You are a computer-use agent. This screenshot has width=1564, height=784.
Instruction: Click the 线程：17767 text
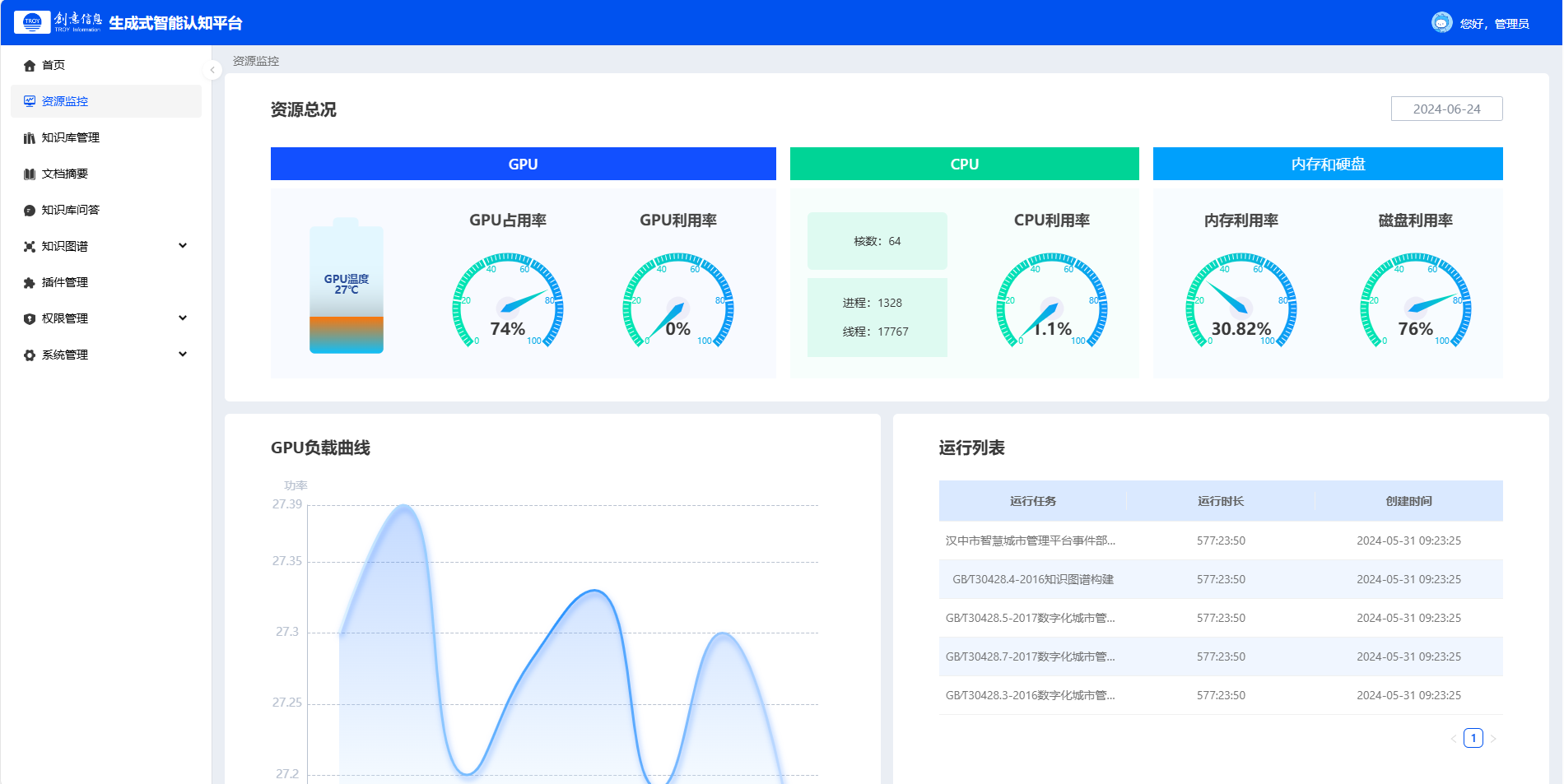click(x=875, y=332)
